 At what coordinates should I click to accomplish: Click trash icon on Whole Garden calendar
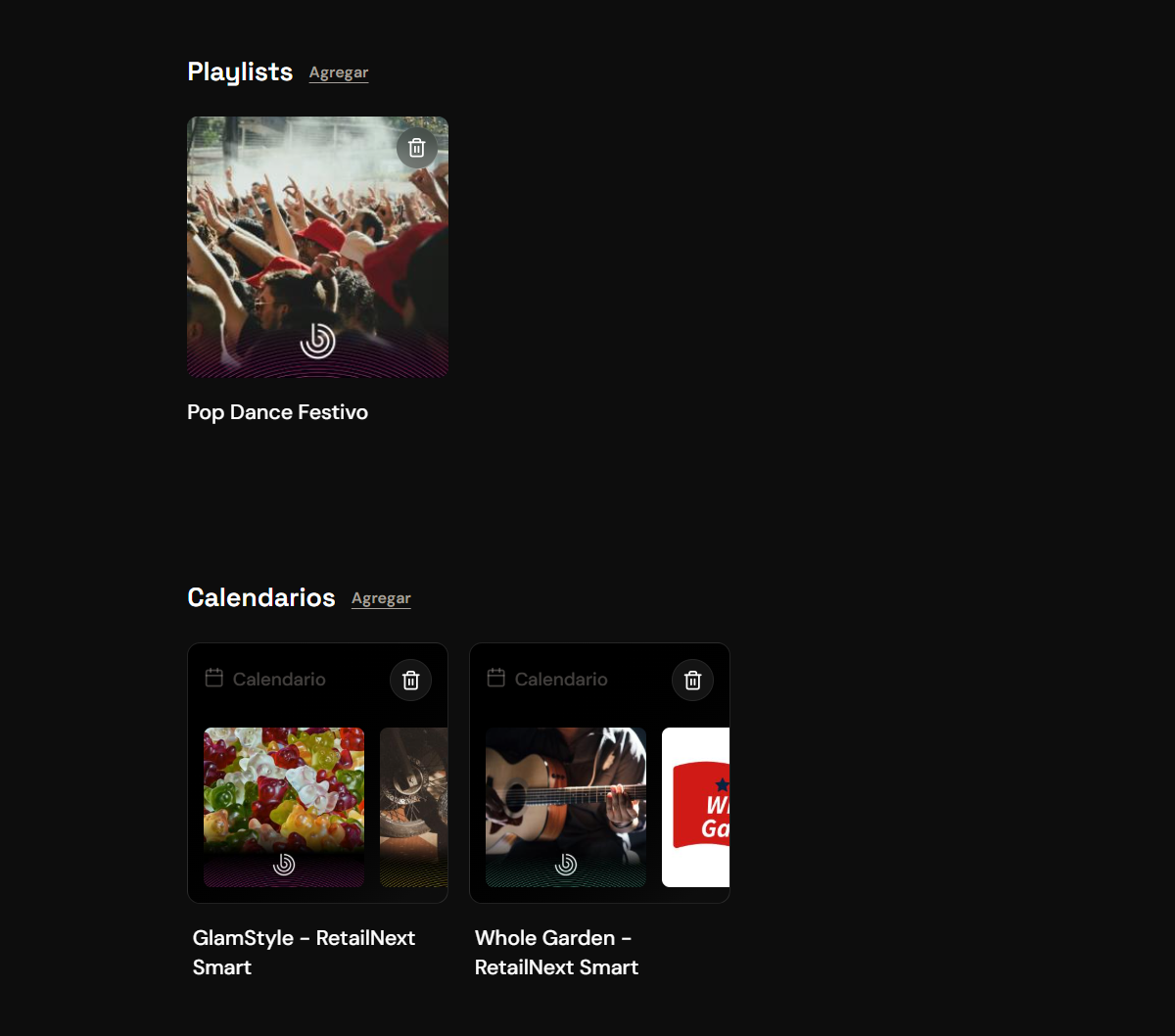click(693, 680)
